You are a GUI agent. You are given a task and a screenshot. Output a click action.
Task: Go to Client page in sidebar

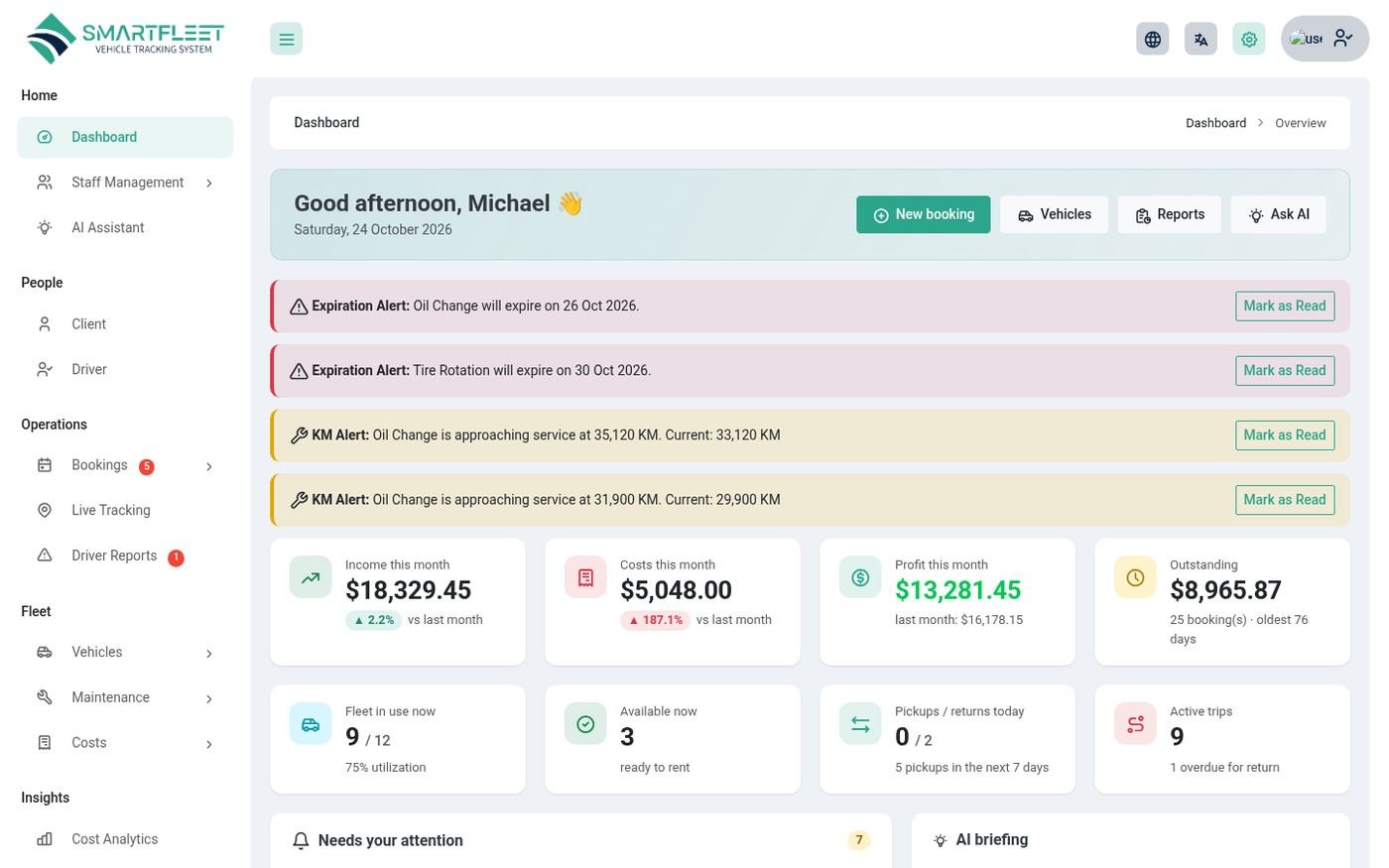click(125, 324)
